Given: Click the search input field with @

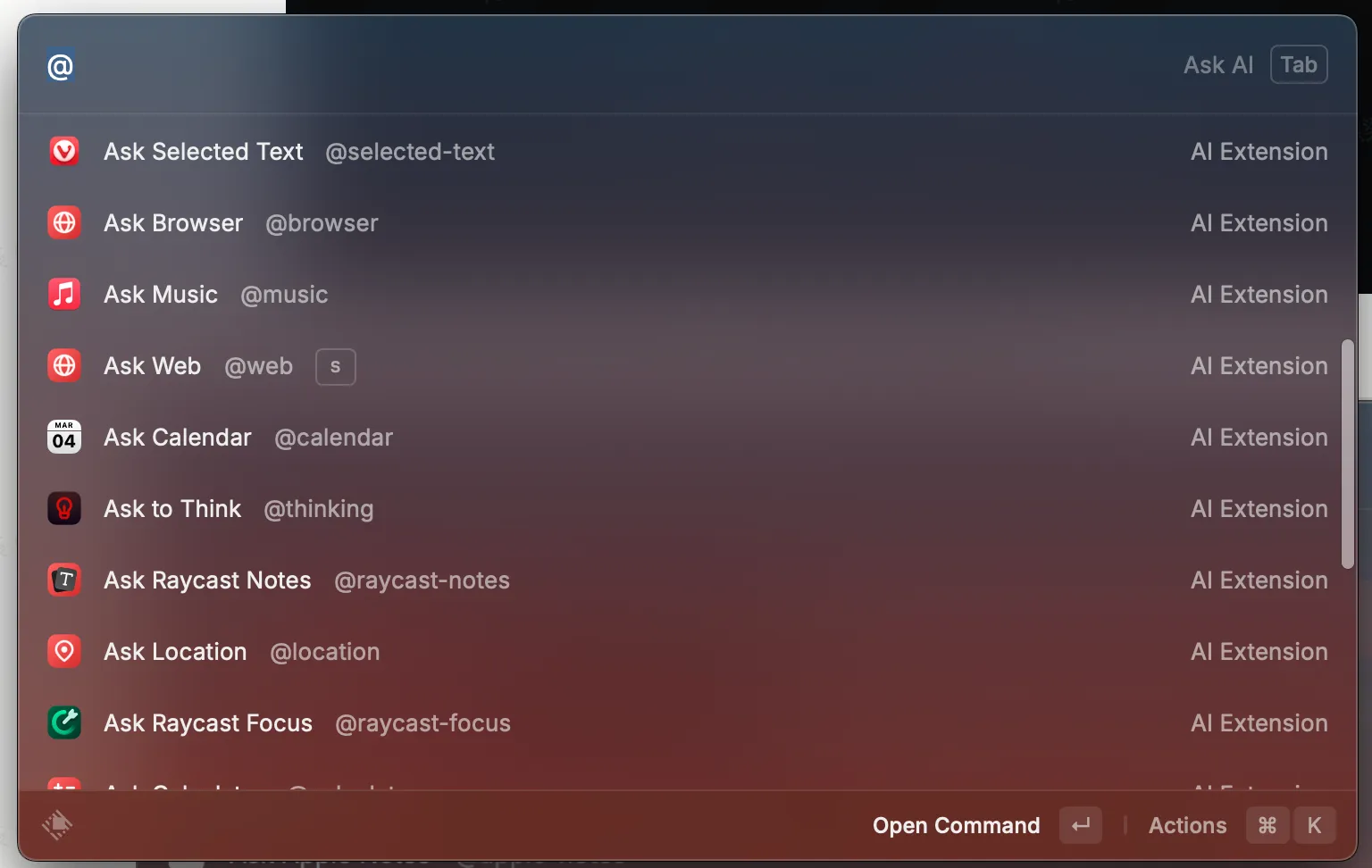Looking at the screenshot, I should 607,66.
